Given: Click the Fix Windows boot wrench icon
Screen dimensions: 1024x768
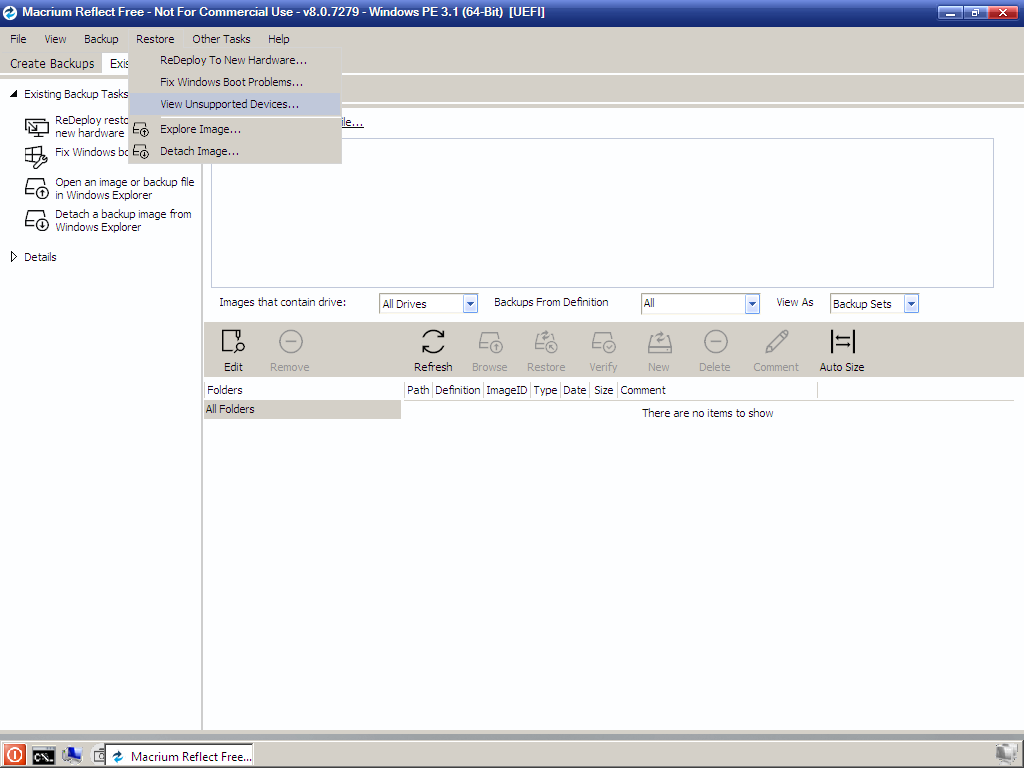Looking at the screenshot, I should point(36,157).
